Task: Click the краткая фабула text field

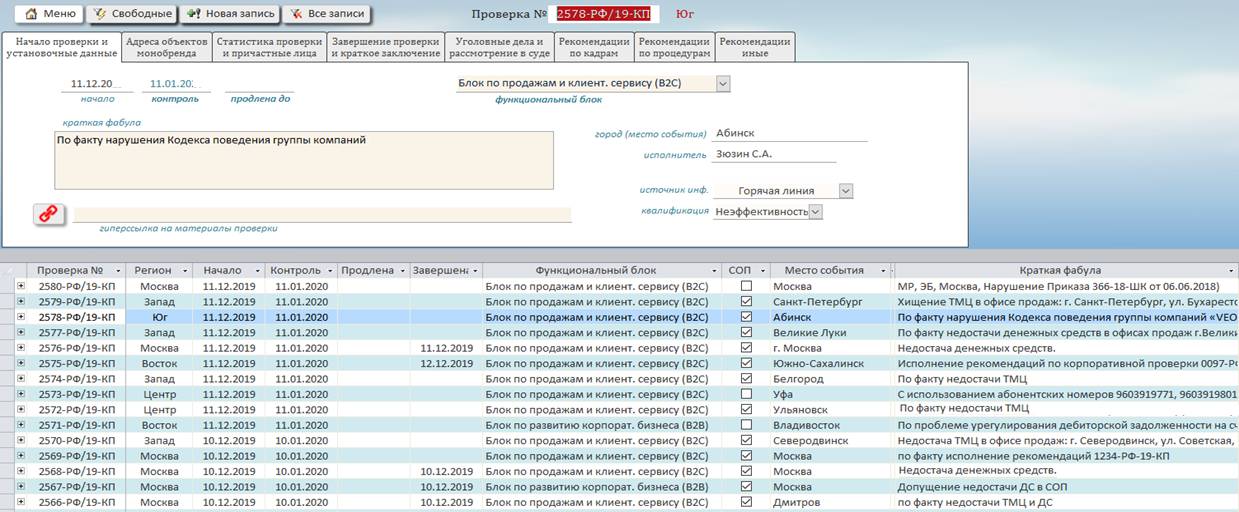Action: (x=303, y=160)
